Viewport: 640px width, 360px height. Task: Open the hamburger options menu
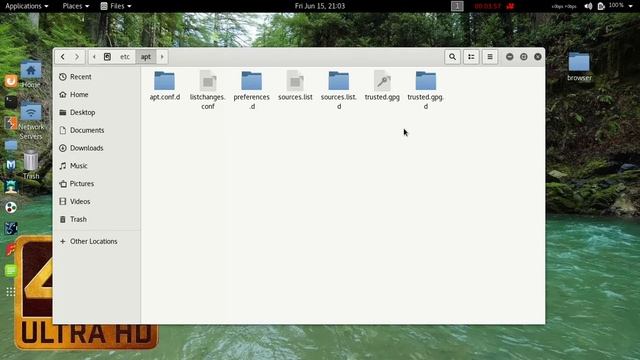tap(490, 57)
